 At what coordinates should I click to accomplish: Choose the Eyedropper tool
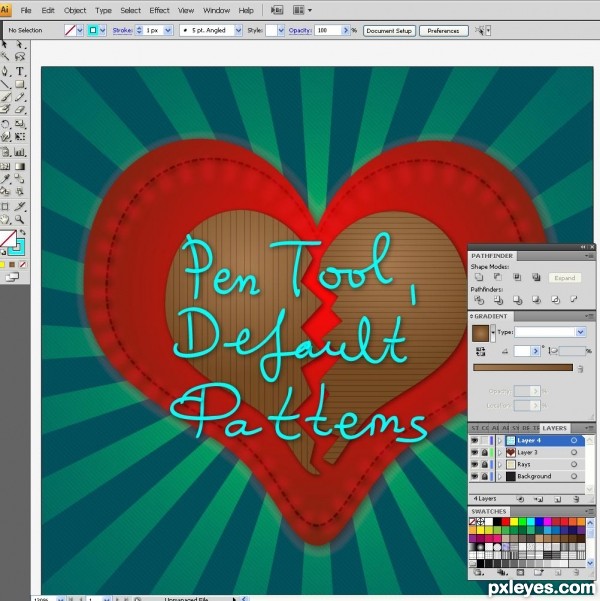(5, 179)
